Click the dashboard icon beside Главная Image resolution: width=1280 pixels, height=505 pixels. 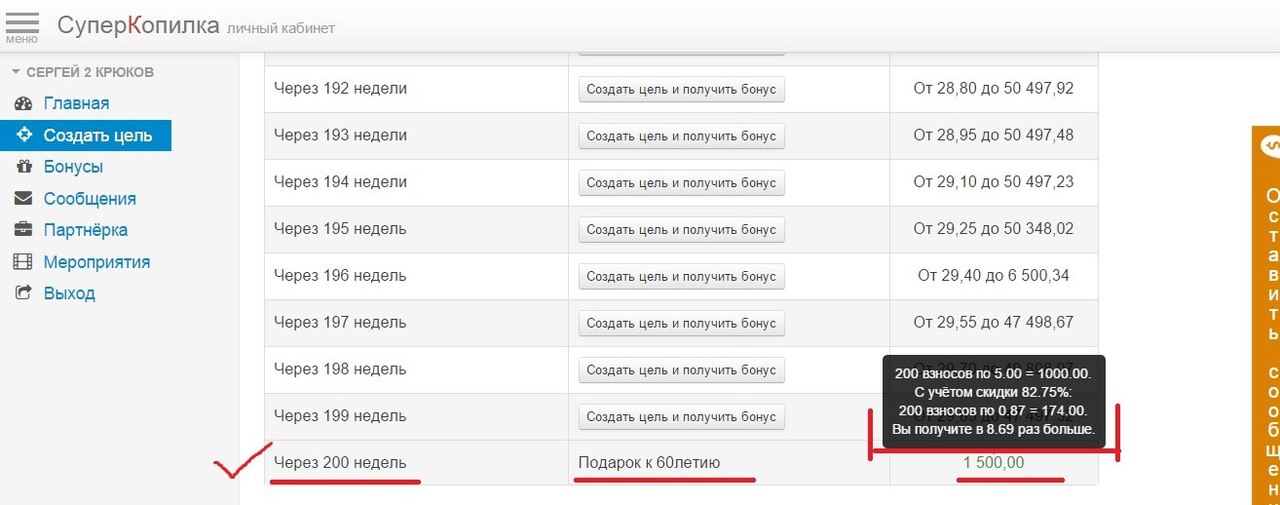point(24,104)
